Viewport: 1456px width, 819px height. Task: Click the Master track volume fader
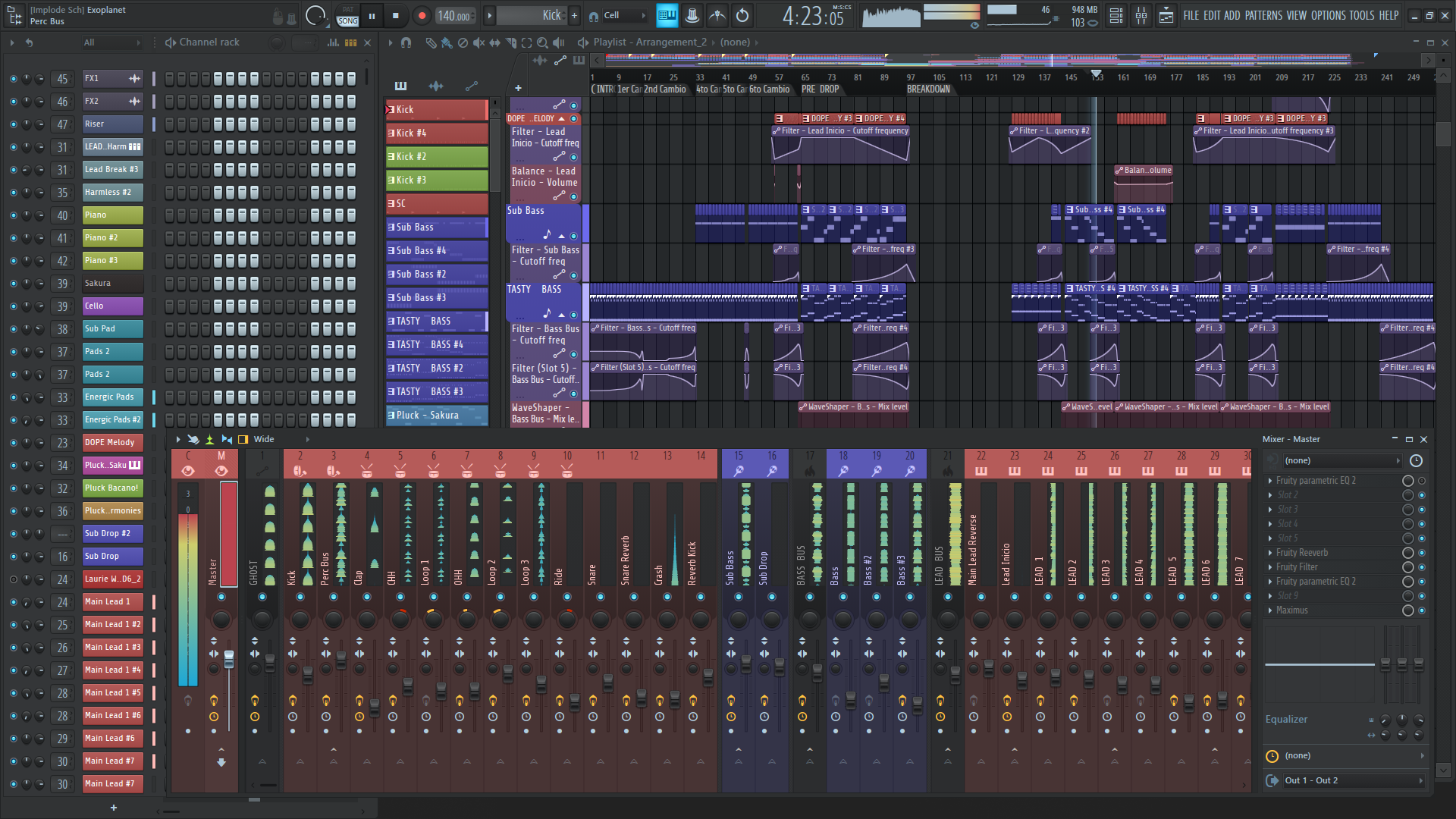point(229,660)
